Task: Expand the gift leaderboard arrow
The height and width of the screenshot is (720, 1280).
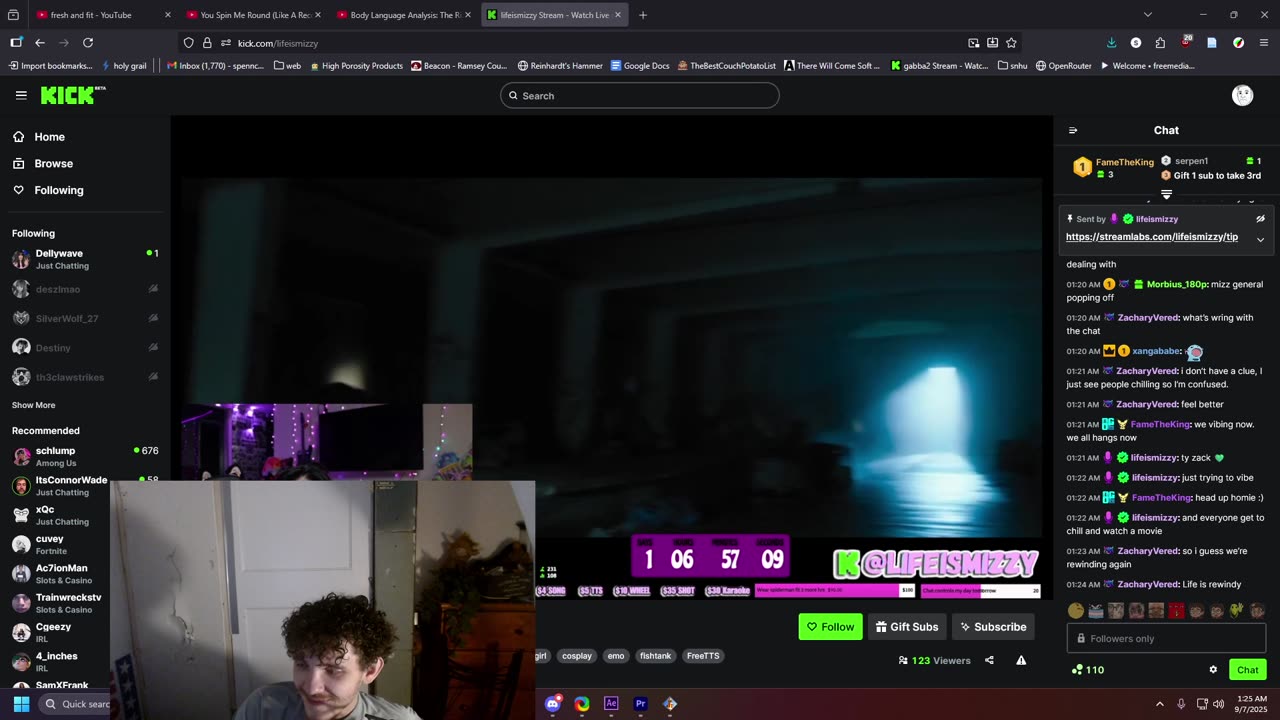Action: coord(1166,194)
